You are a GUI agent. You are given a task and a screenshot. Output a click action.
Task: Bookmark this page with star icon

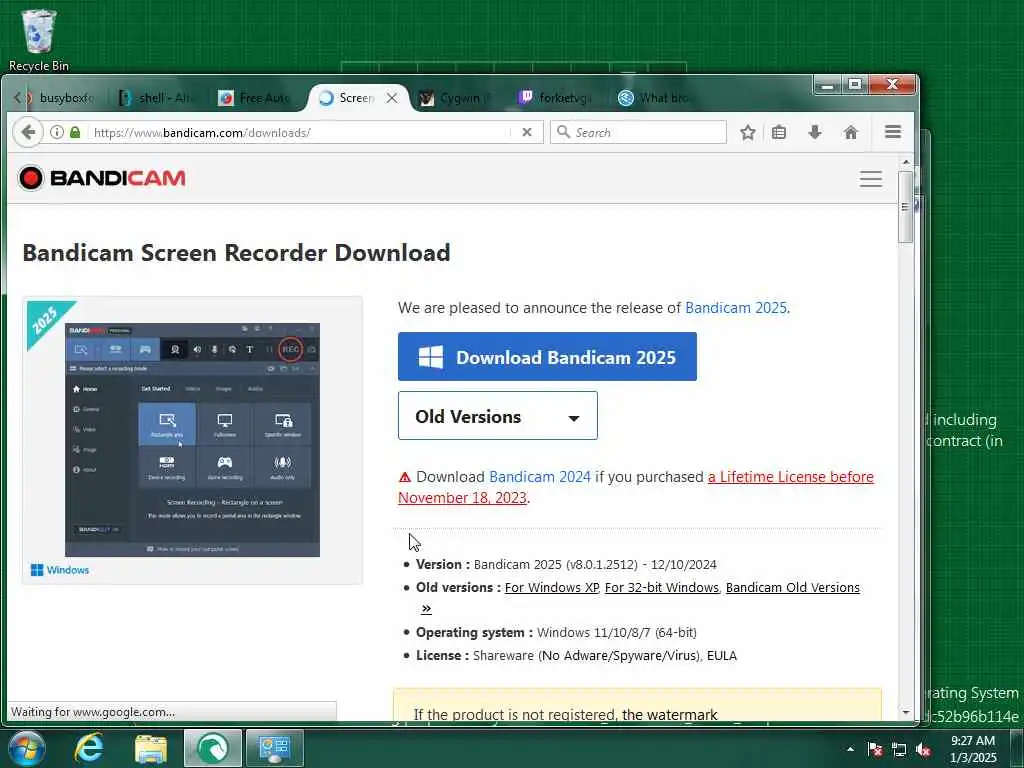748,133
